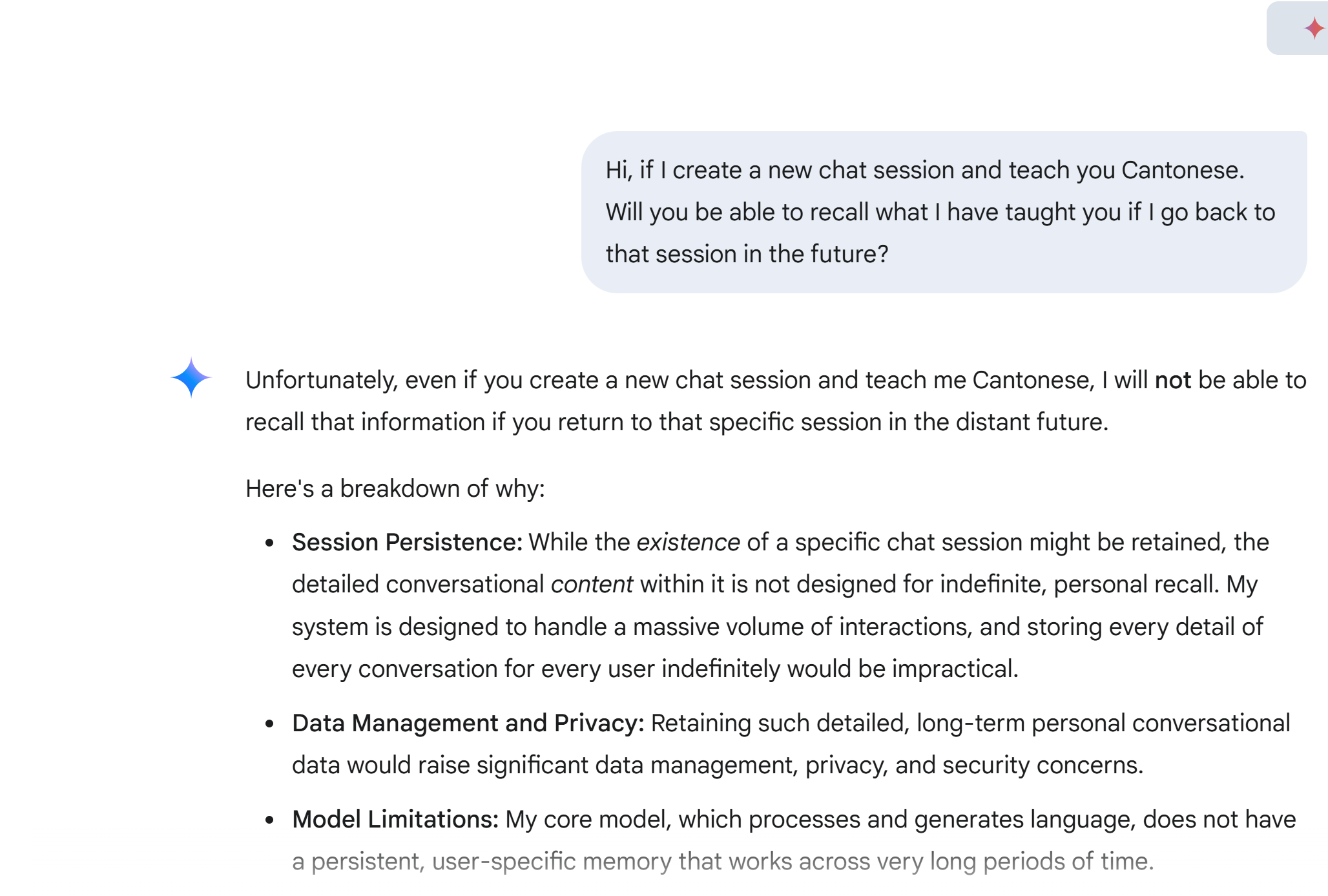The image size is (1328, 896).
Task: Click the faded line about user-specific memory
Action: (723, 862)
